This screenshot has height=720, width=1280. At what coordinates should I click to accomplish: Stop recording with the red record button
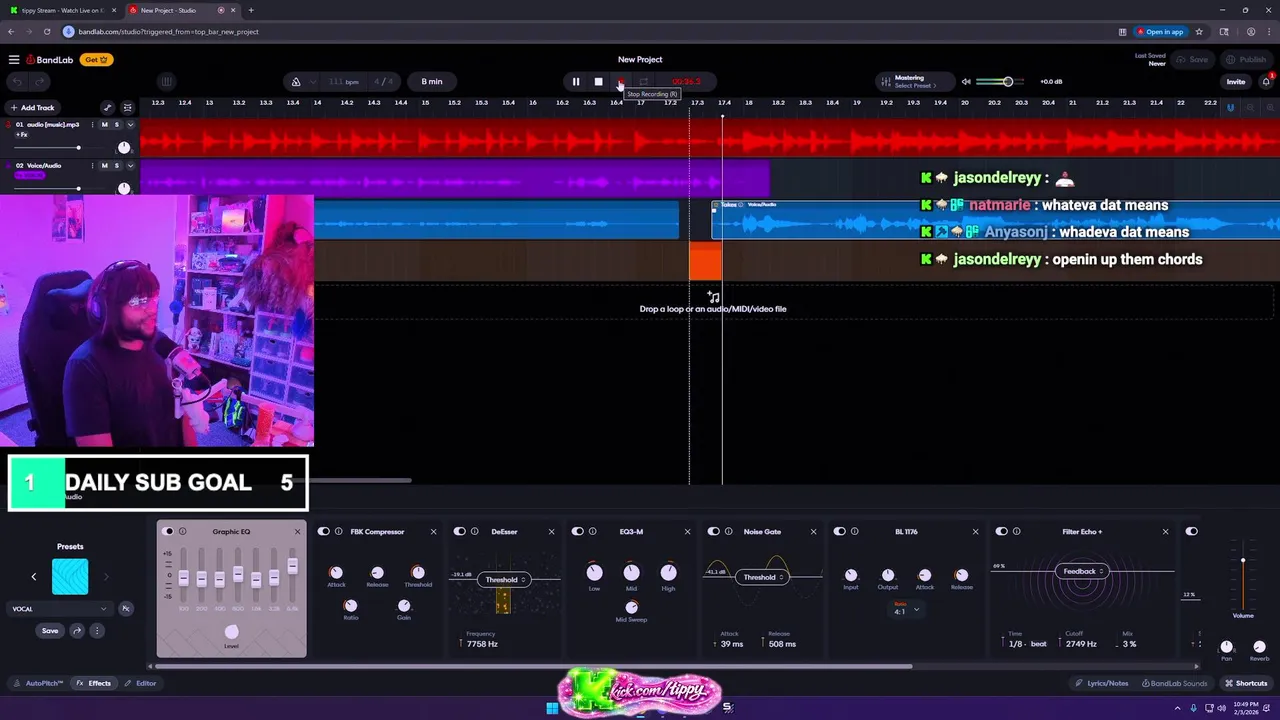point(621,82)
